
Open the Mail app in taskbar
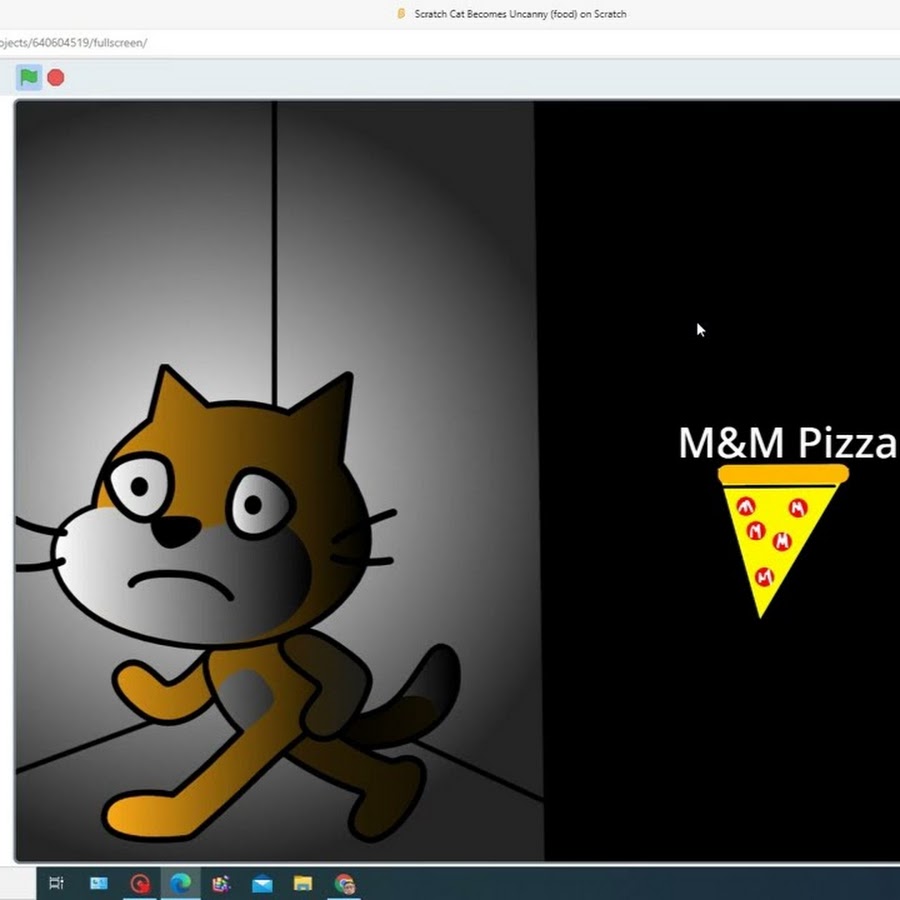(x=262, y=884)
